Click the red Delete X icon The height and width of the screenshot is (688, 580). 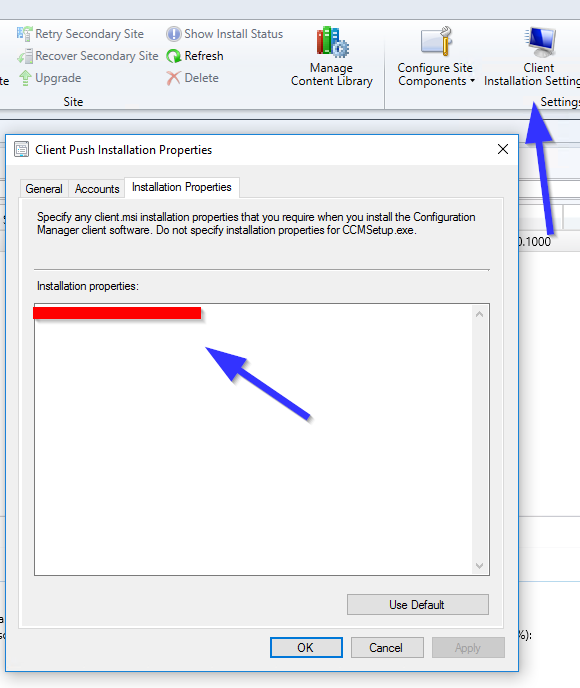(173, 78)
